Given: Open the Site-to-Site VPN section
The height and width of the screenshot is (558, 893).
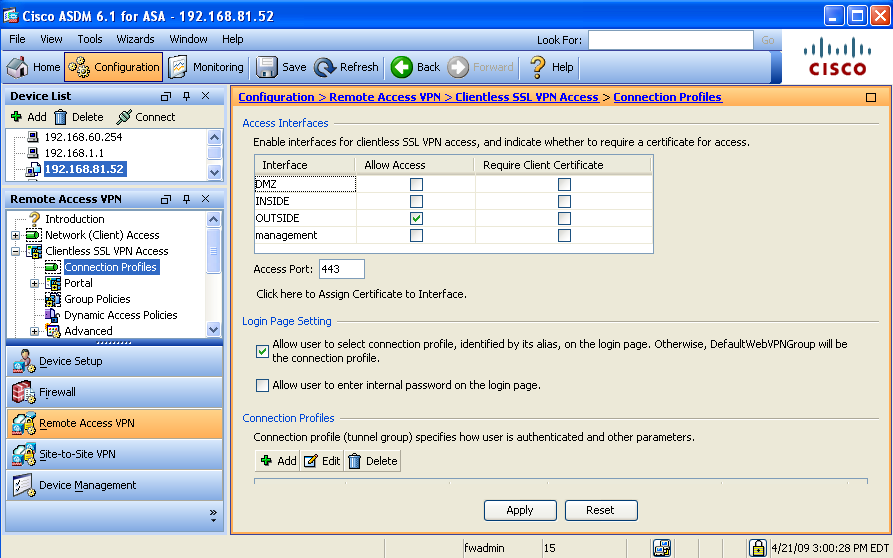Looking at the screenshot, I should click(x=114, y=454).
